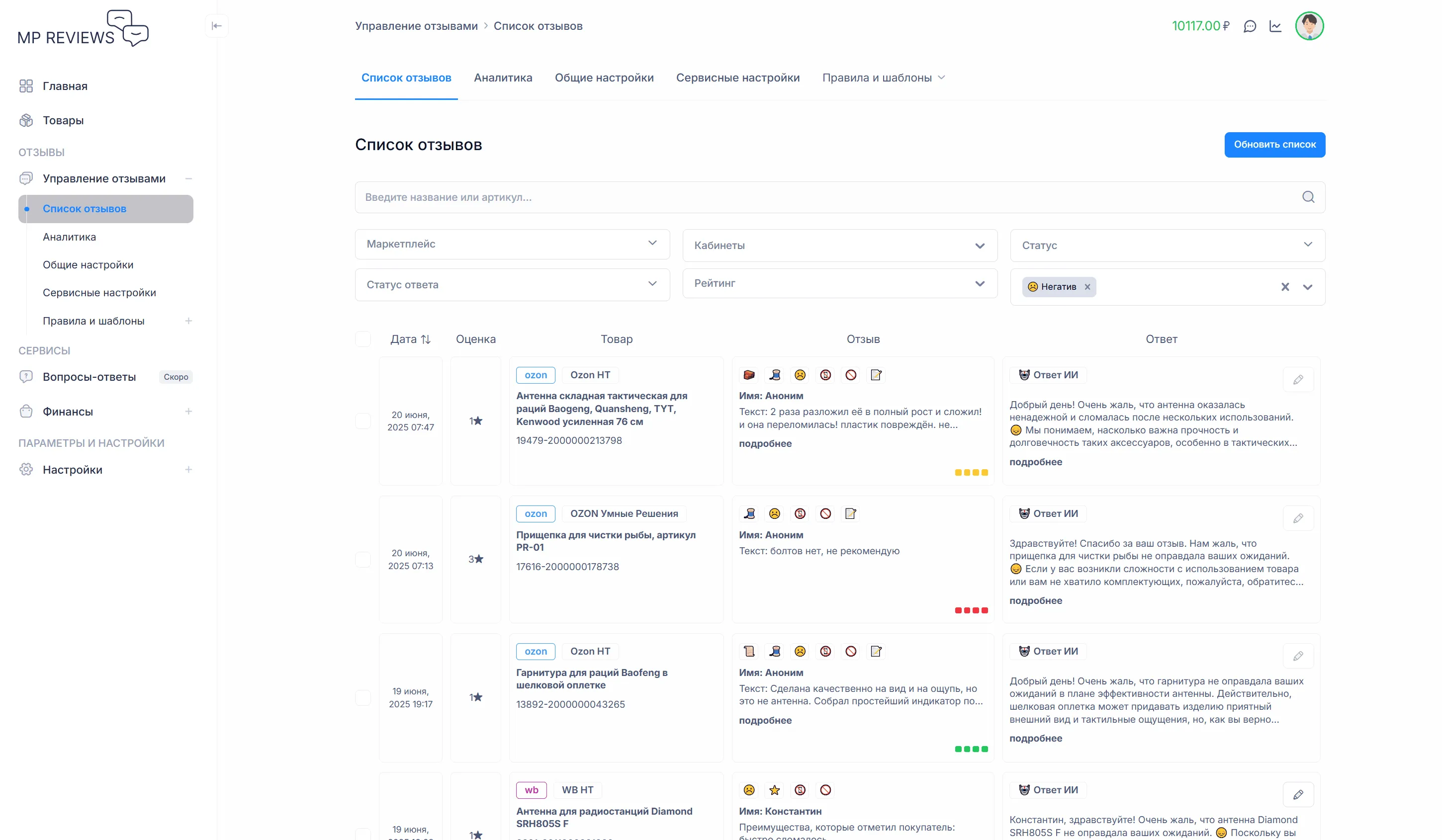Collapse the sidebar using the arrow icon
The height and width of the screenshot is (840, 1442).
(217, 26)
